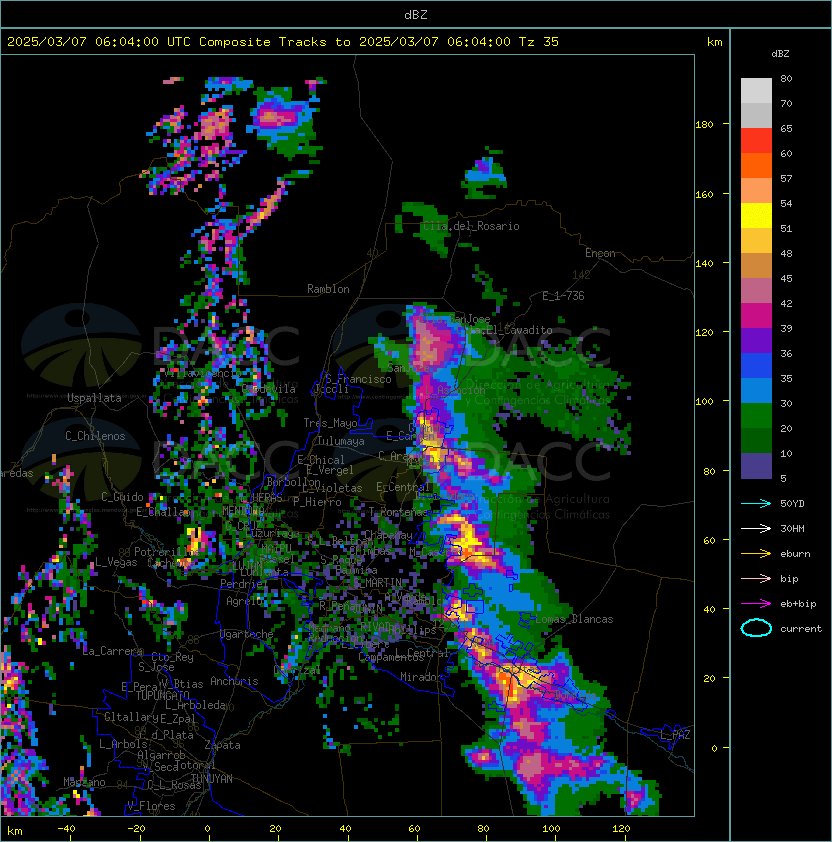Pick the red 60–65 dBZ color swatch

tap(756, 141)
